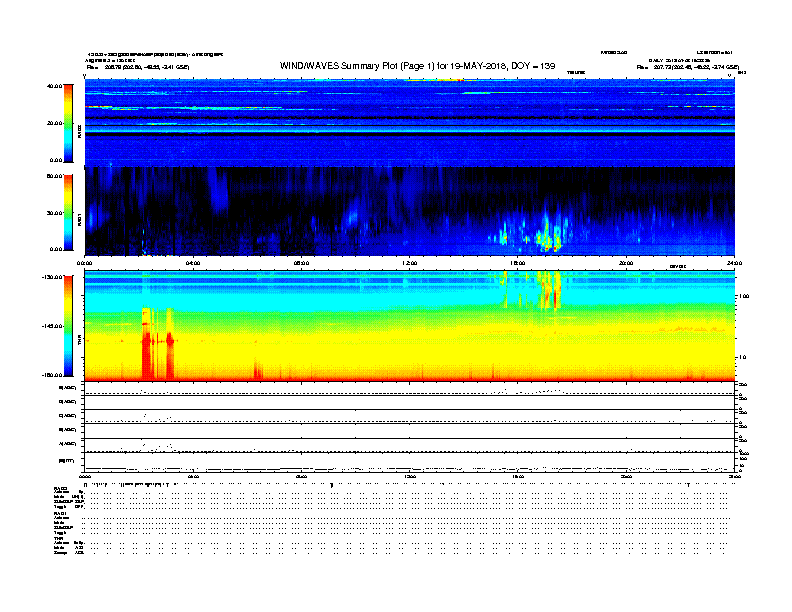792x612 pixels.
Task: Click the 16:00 tick label under RAD1 panel
Action: 518,263
